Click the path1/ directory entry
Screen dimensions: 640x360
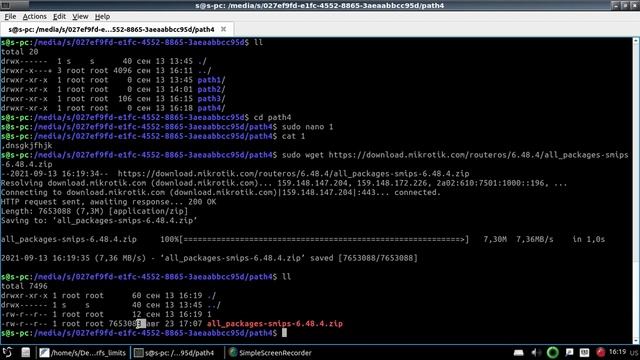click(211, 80)
